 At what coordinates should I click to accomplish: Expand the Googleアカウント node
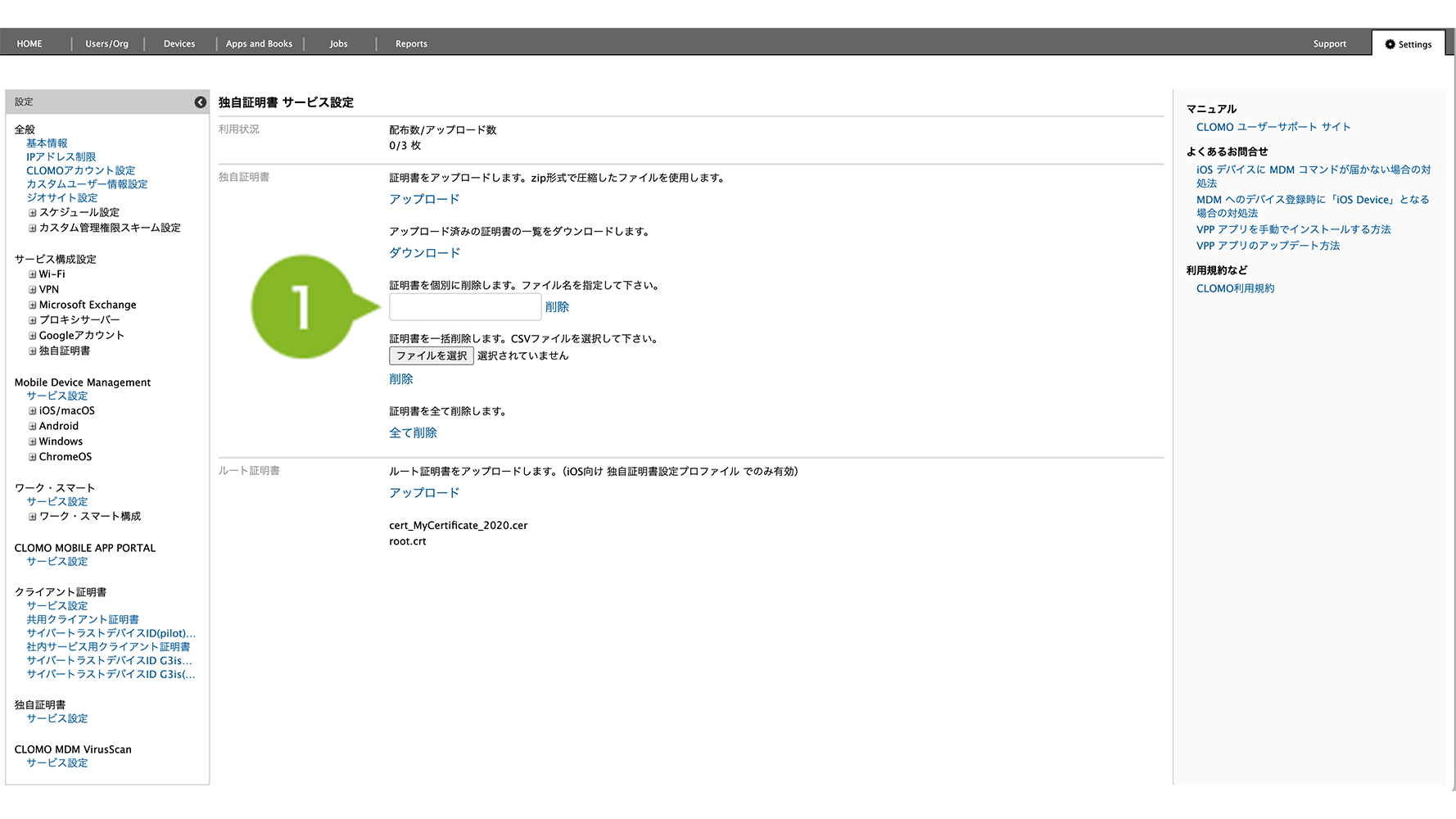(33, 336)
